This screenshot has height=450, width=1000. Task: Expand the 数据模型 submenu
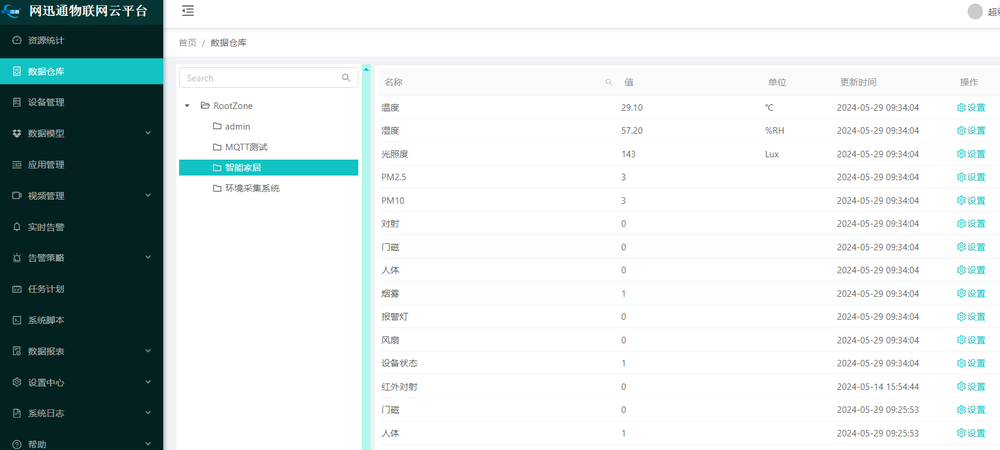(147, 133)
